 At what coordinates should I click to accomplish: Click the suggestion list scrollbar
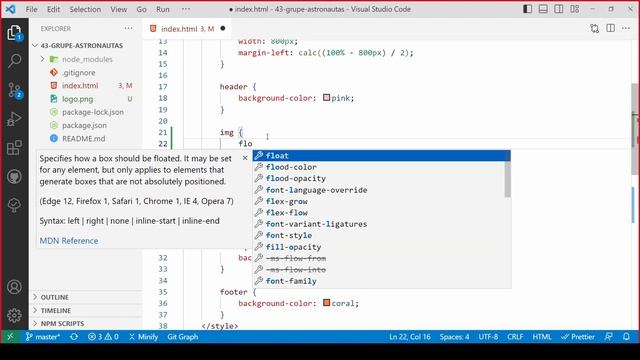click(x=508, y=174)
